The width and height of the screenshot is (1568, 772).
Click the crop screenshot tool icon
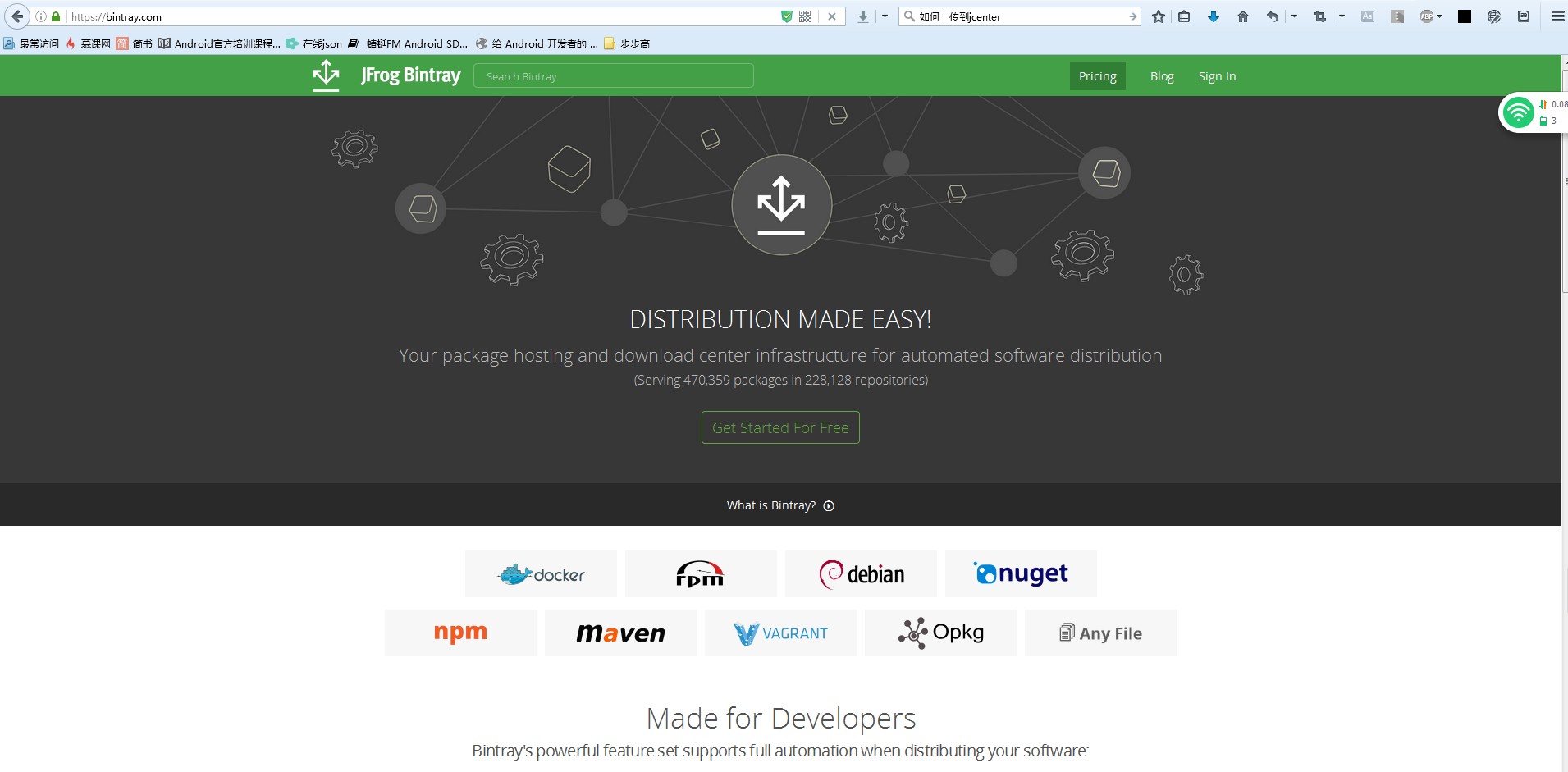pos(1320,16)
